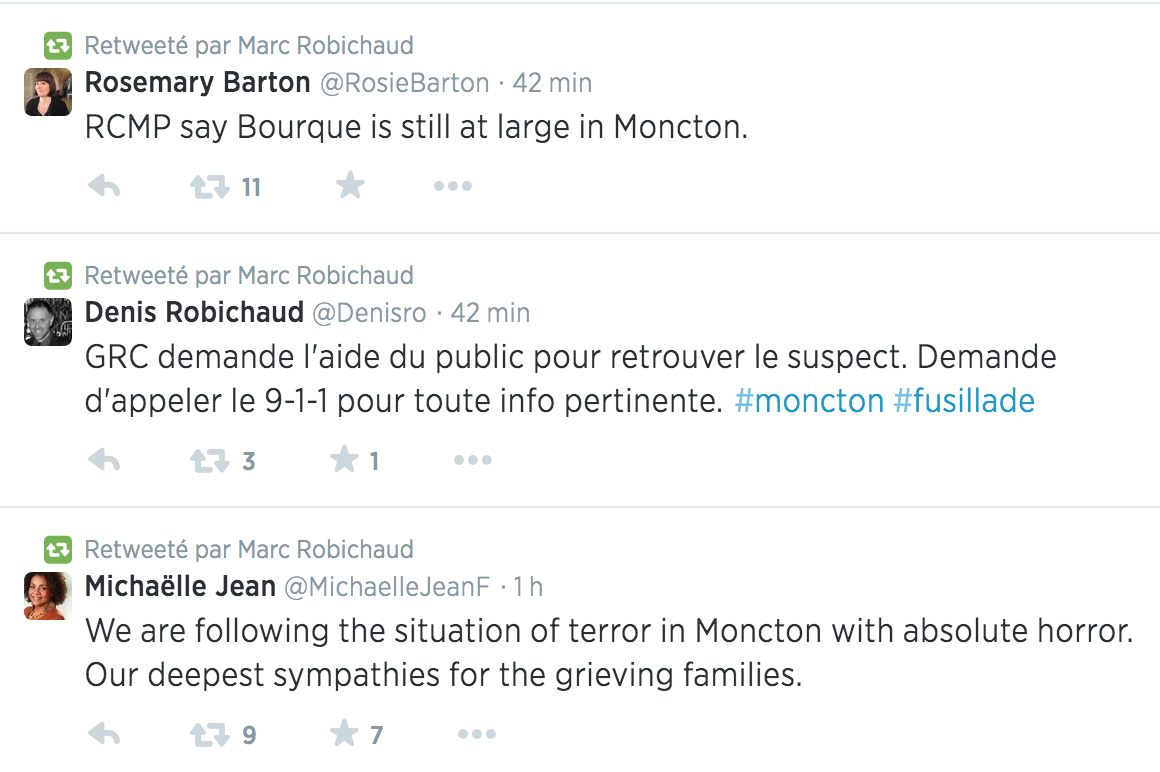The width and height of the screenshot is (1160, 772).
Task: Open the #moncton hashtag
Action: coord(809,401)
